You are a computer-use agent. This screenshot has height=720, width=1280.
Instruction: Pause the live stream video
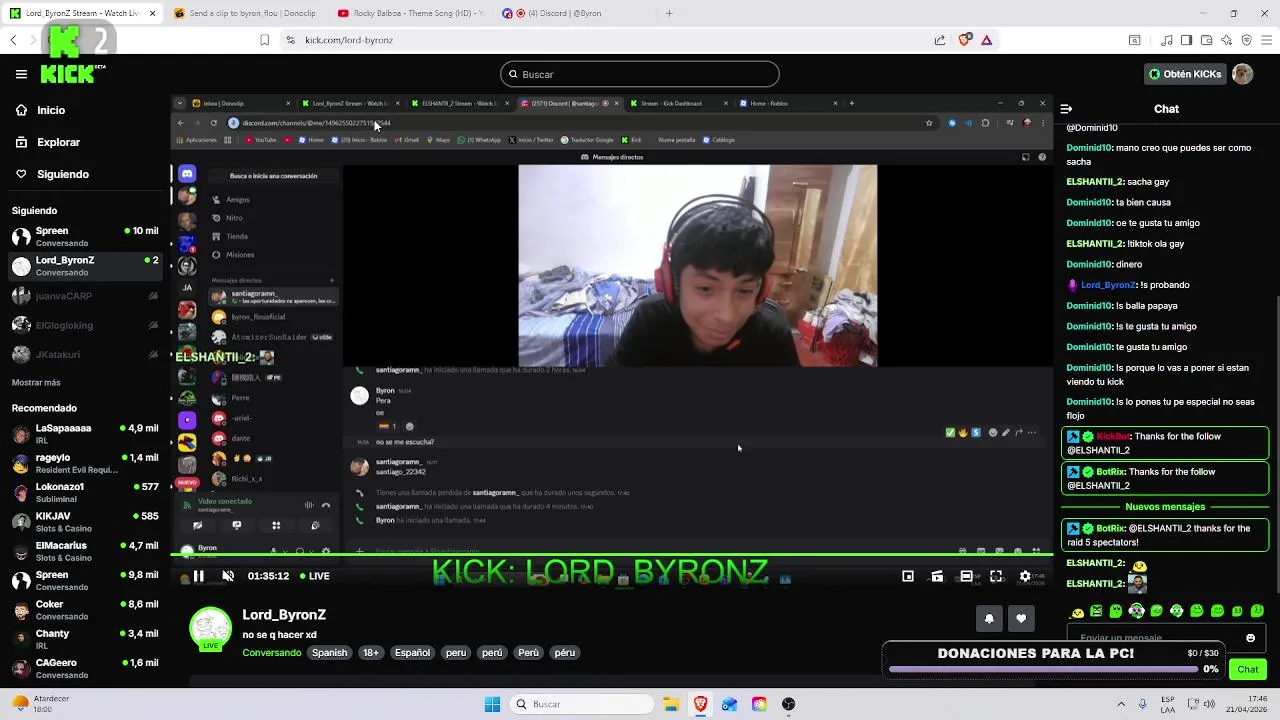198,576
